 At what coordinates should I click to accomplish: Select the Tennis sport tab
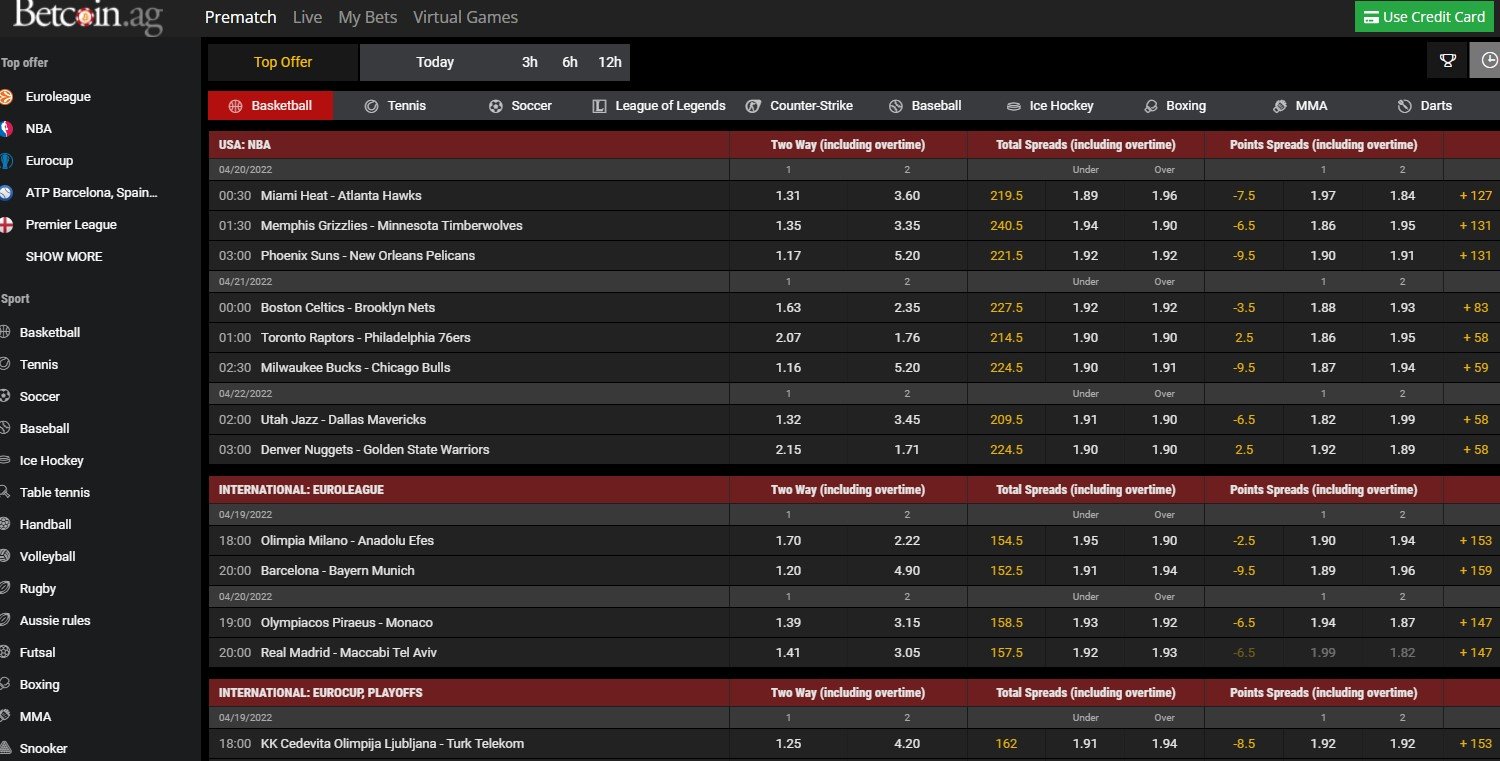[x=396, y=106]
